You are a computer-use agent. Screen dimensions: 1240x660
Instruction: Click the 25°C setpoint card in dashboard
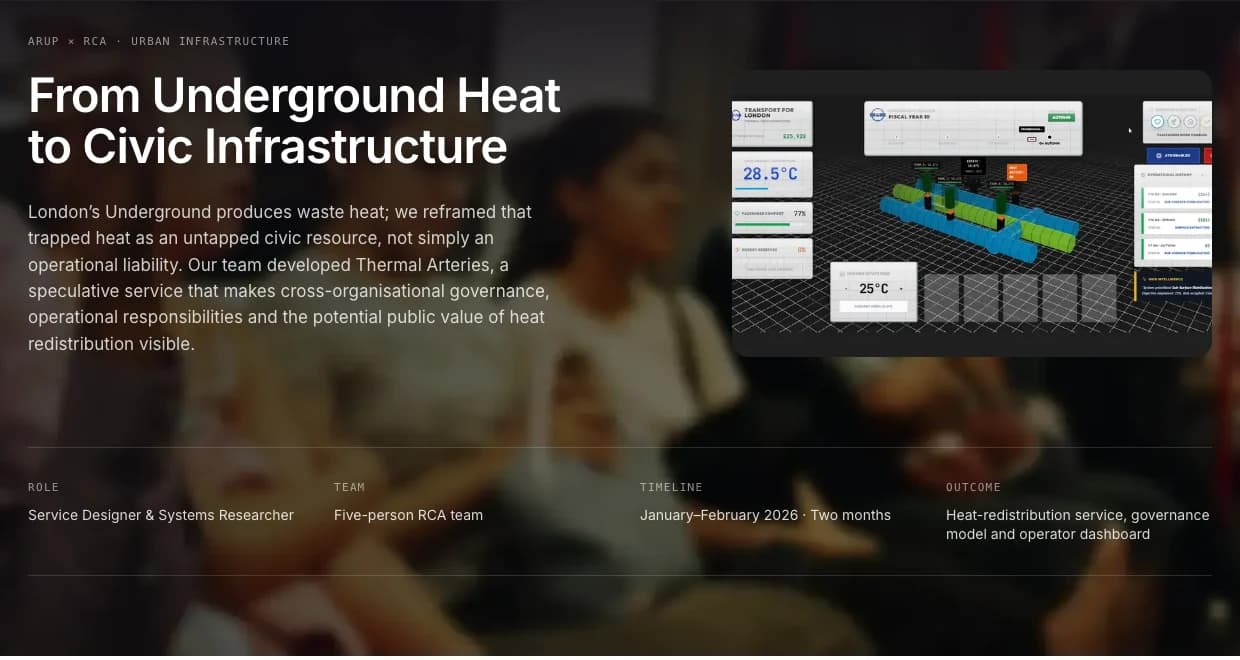click(x=873, y=292)
